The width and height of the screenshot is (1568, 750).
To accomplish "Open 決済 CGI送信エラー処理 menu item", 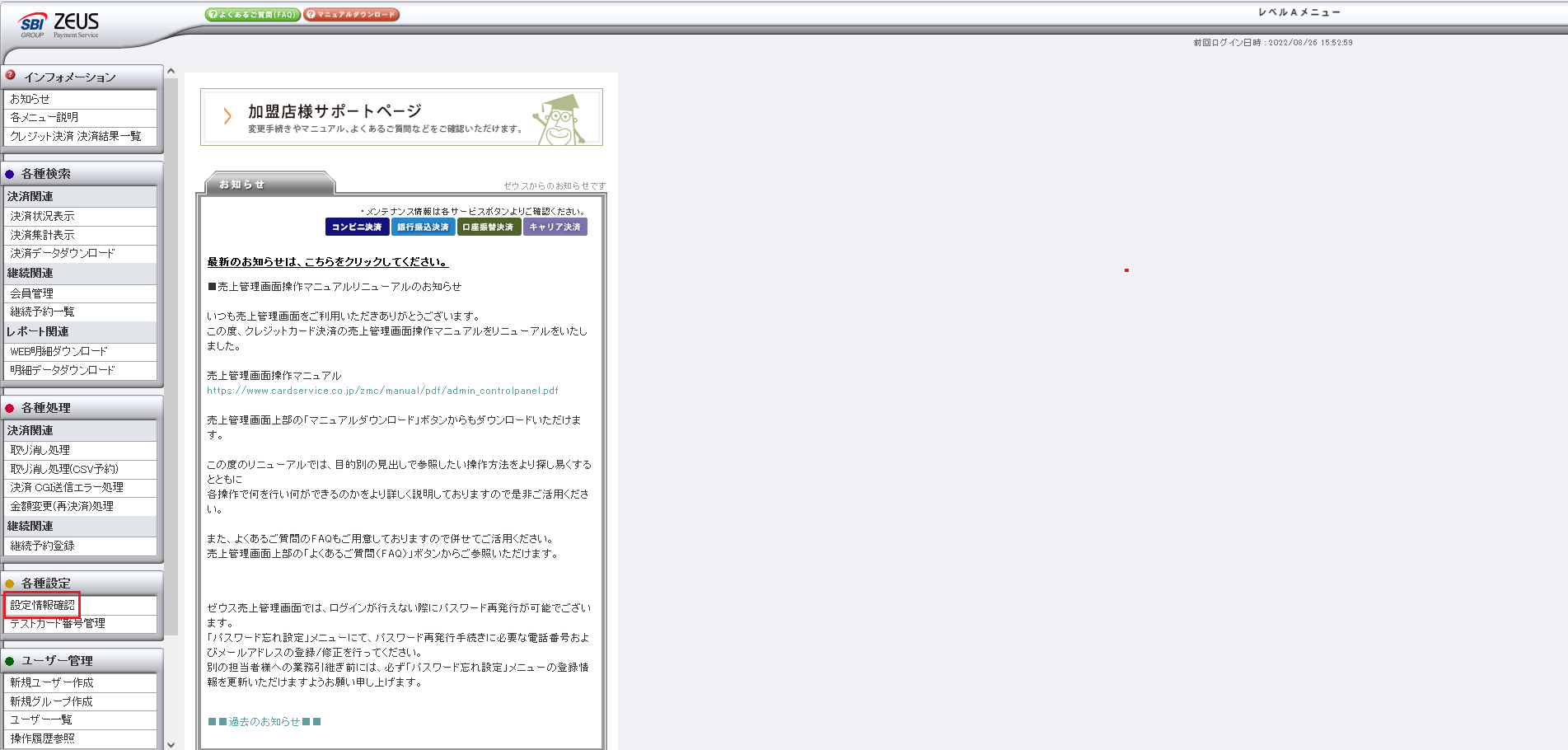I will (80, 487).
